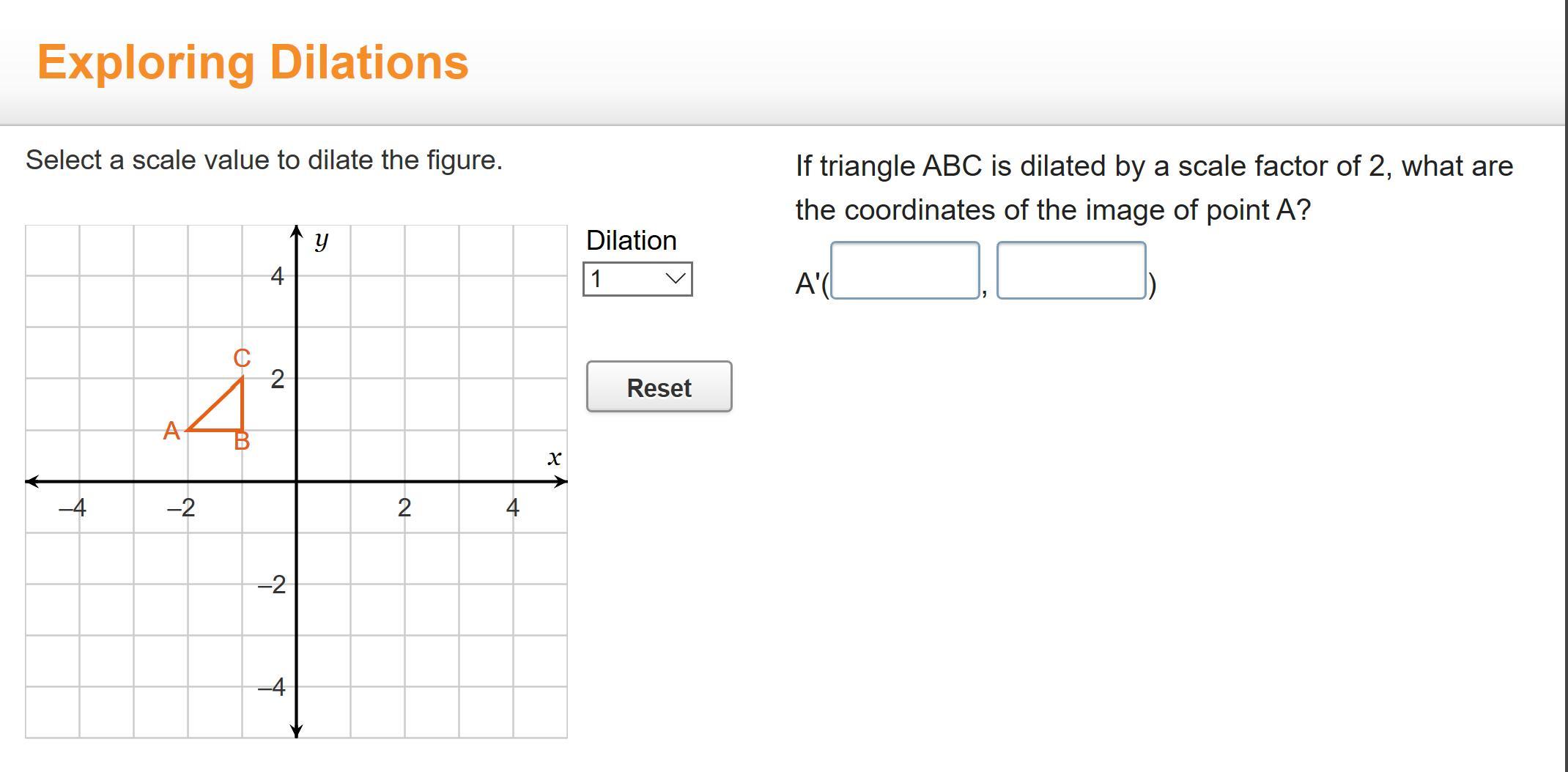This screenshot has width=1568, height=772.
Task: Click the question text about scale factor
Action: tap(1154, 188)
